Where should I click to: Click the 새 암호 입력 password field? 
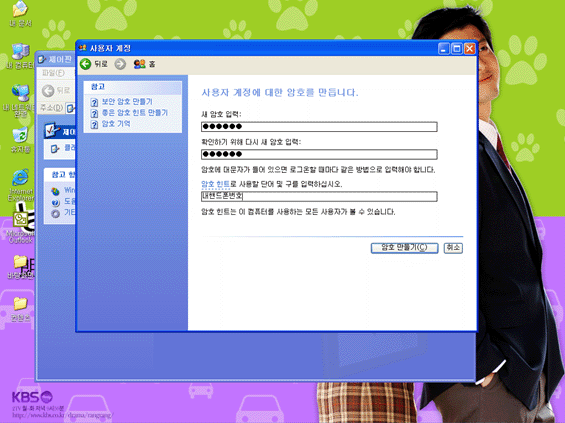click(x=319, y=126)
